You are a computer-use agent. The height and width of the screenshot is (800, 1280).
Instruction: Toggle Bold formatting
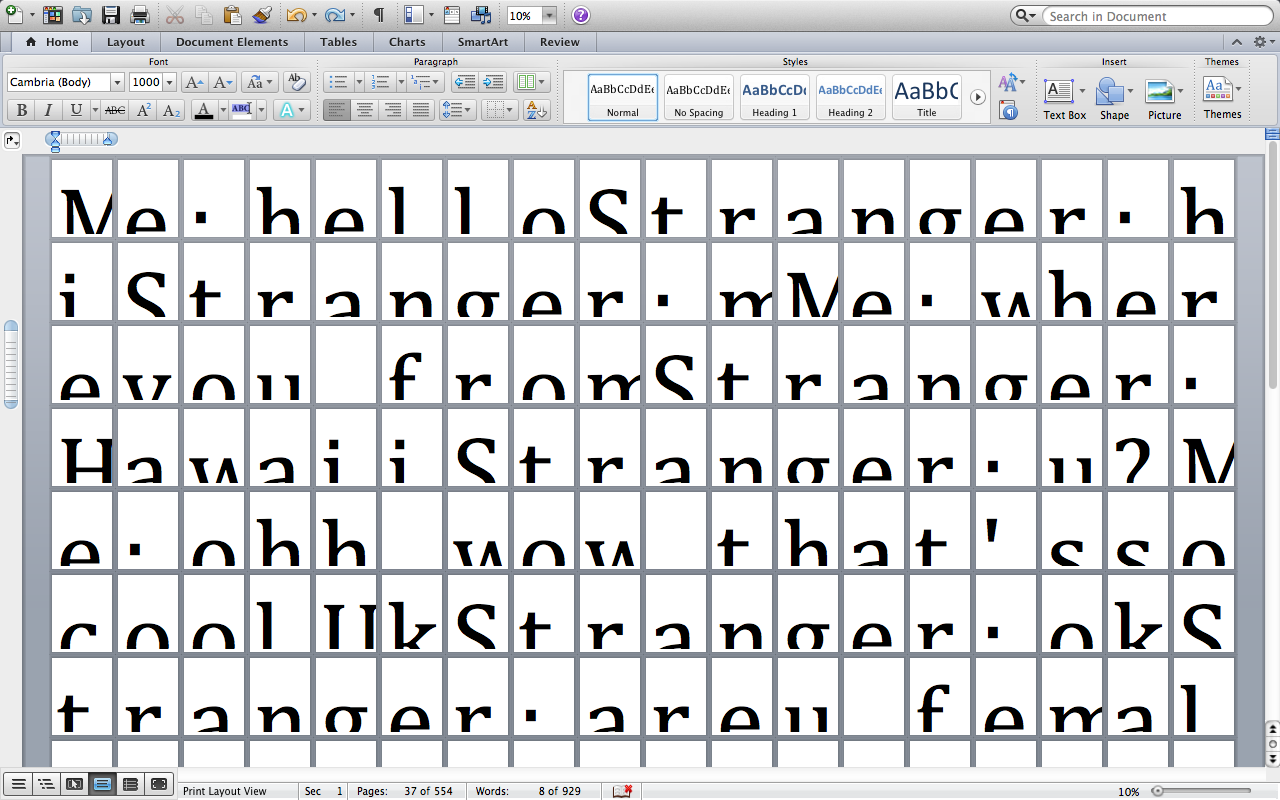coord(22,110)
